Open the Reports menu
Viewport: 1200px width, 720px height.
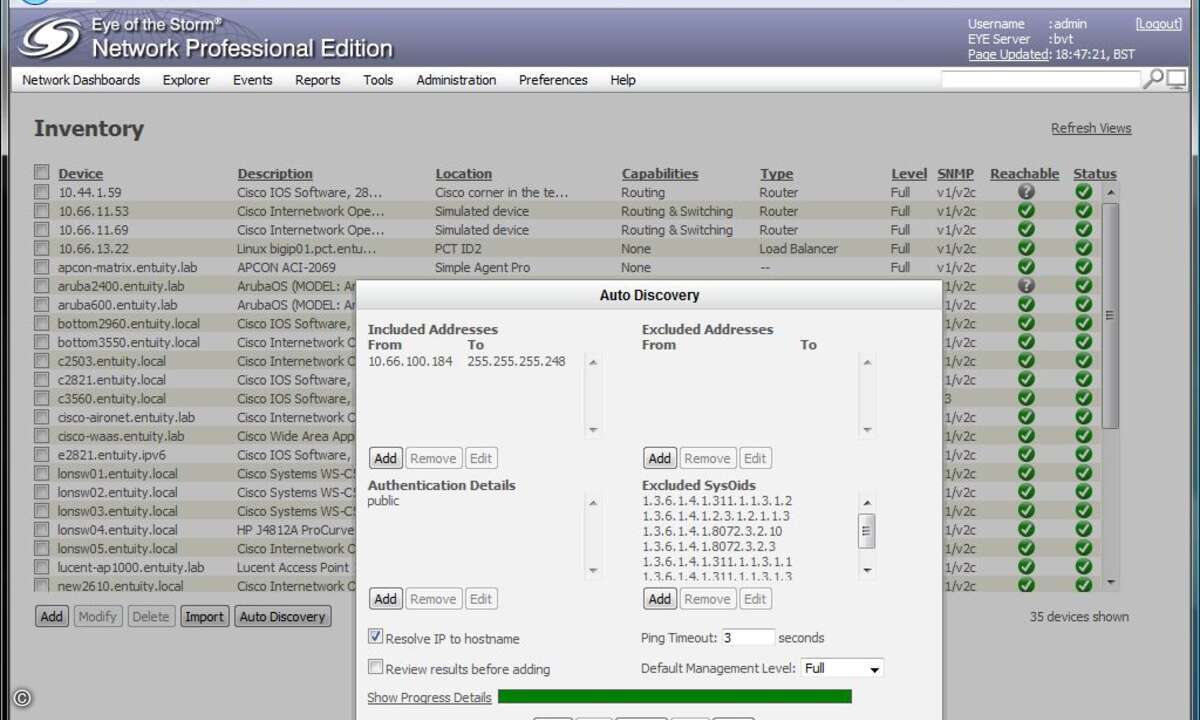[x=318, y=80]
